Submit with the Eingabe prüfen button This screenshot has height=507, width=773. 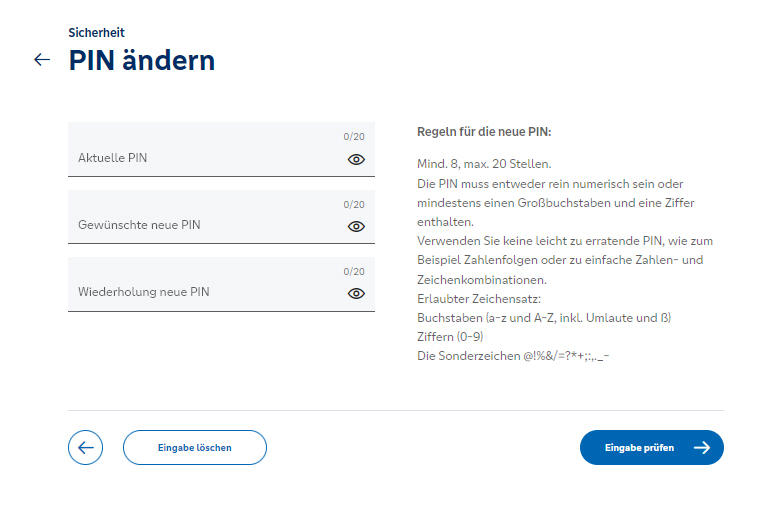click(652, 447)
